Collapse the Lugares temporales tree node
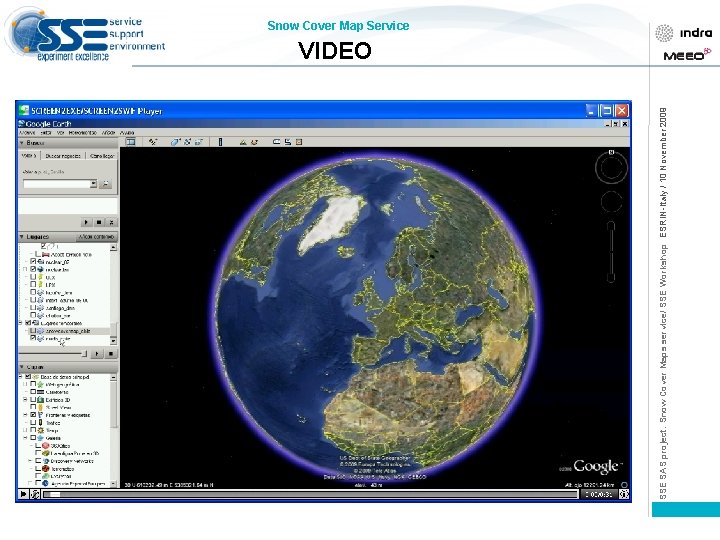Screen dimensions: 720x540 (21, 323)
